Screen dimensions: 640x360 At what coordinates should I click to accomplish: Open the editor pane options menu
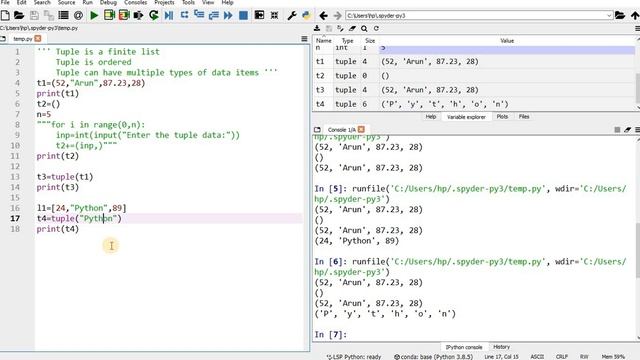tap(304, 39)
